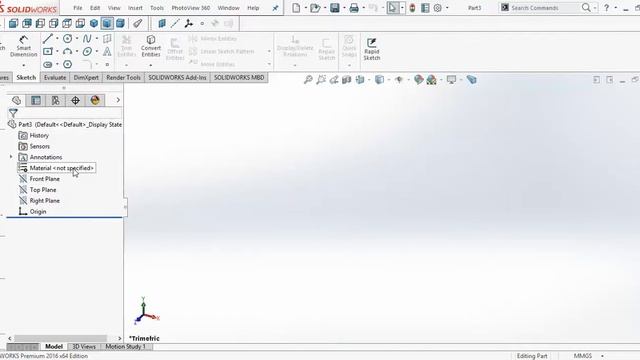
Task: Open the Smart Dimension dropdown arrow
Action: (x=23, y=65)
